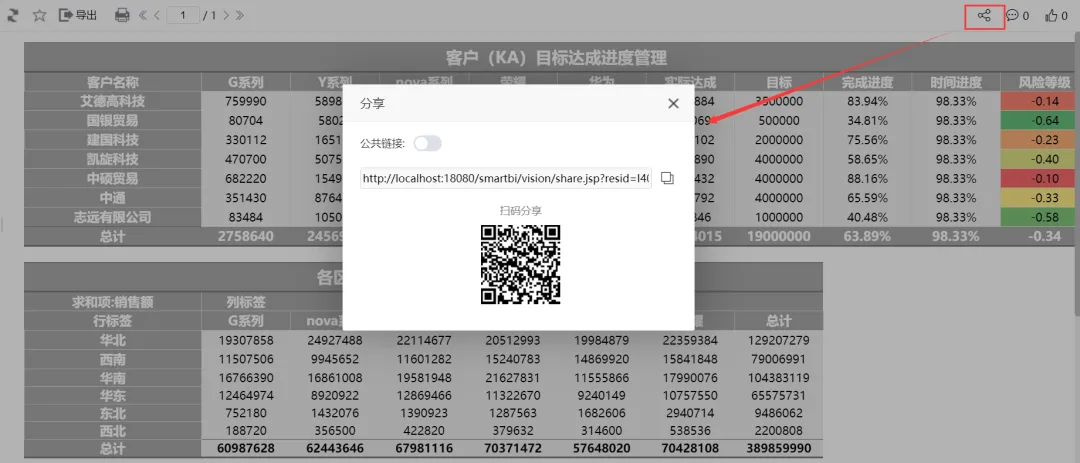
Task: Click the page number input box
Action: (183, 15)
